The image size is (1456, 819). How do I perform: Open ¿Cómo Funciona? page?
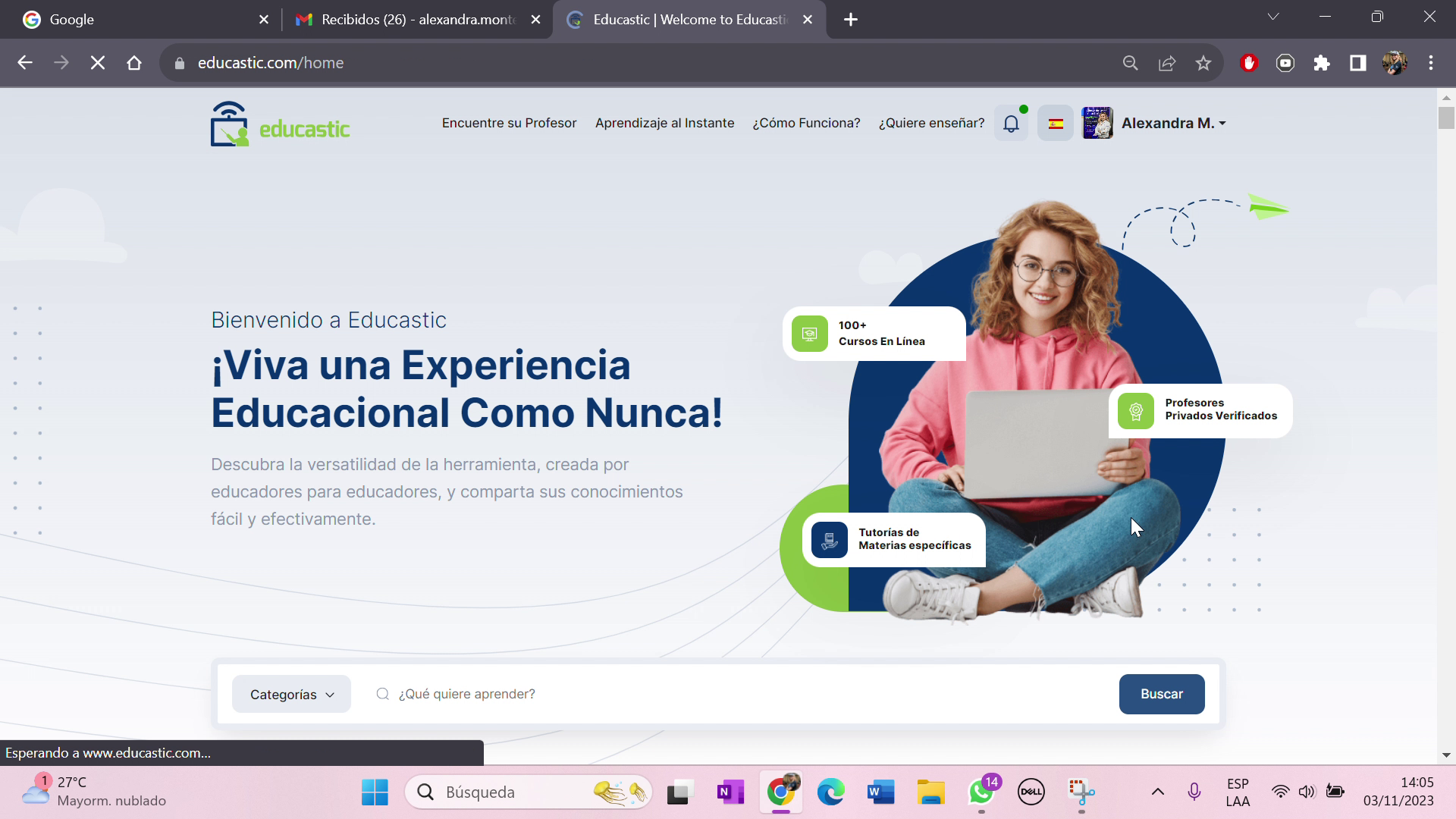coord(806,123)
